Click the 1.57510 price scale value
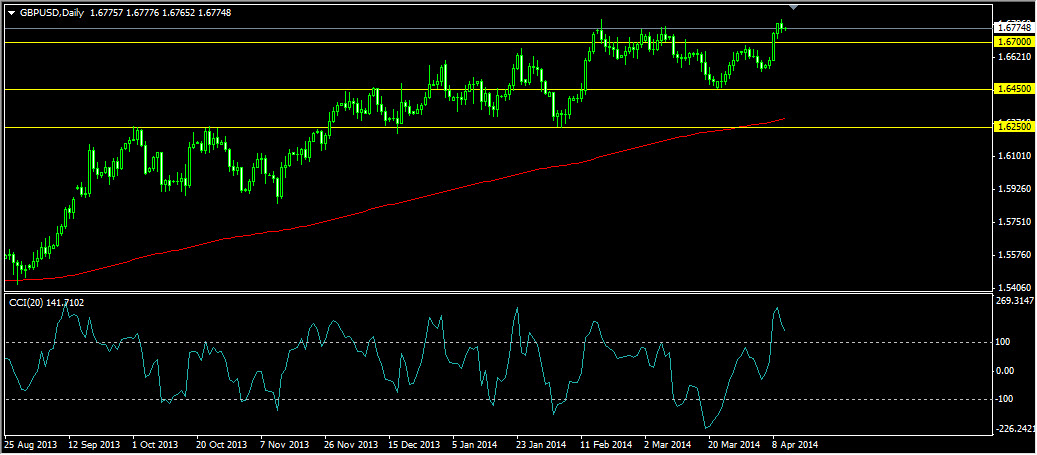This screenshot has height=455, width=1037. 1014,222
